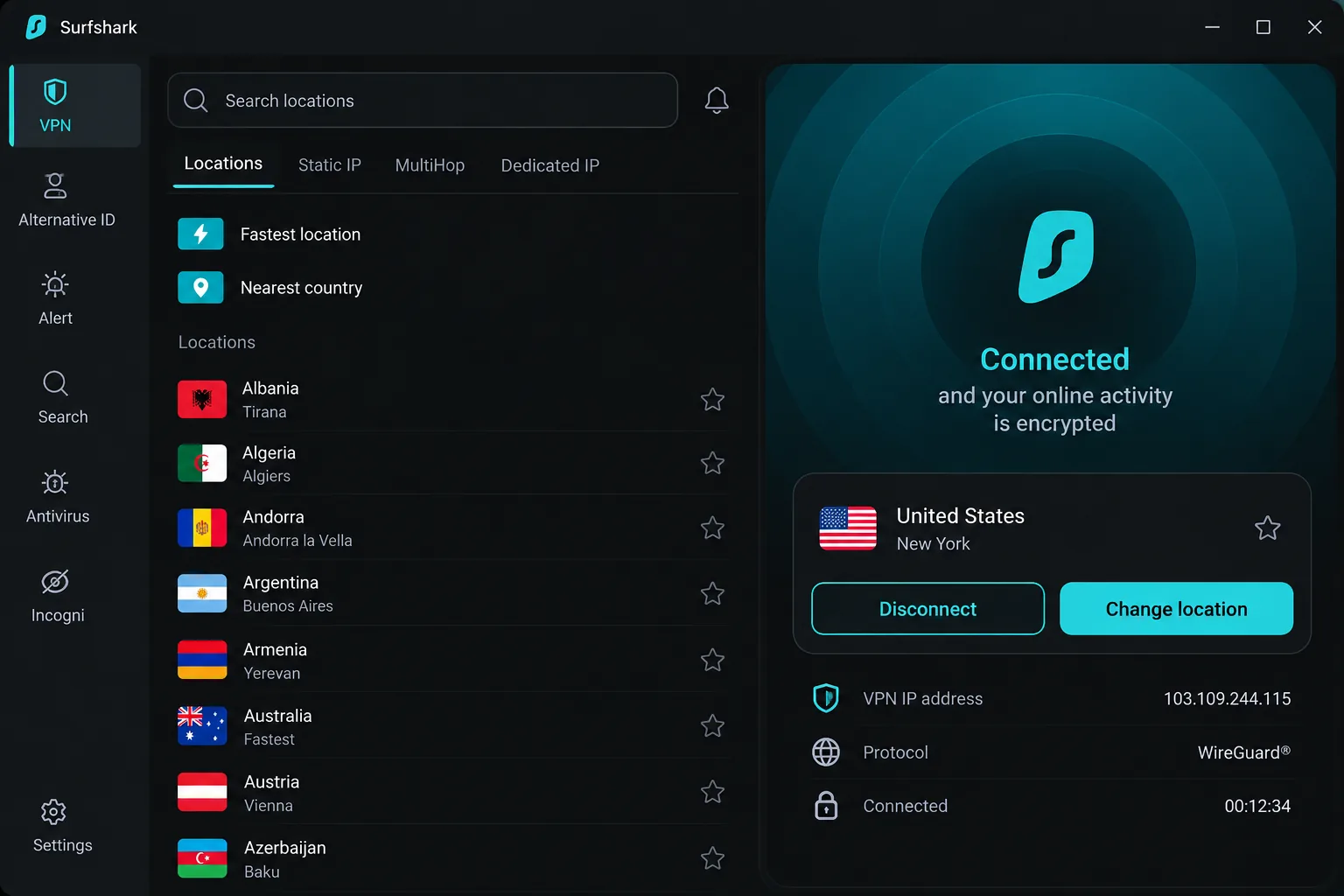Star the Azerbaijan Baku location
The image size is (1344, 896).
tap(712, 858)
